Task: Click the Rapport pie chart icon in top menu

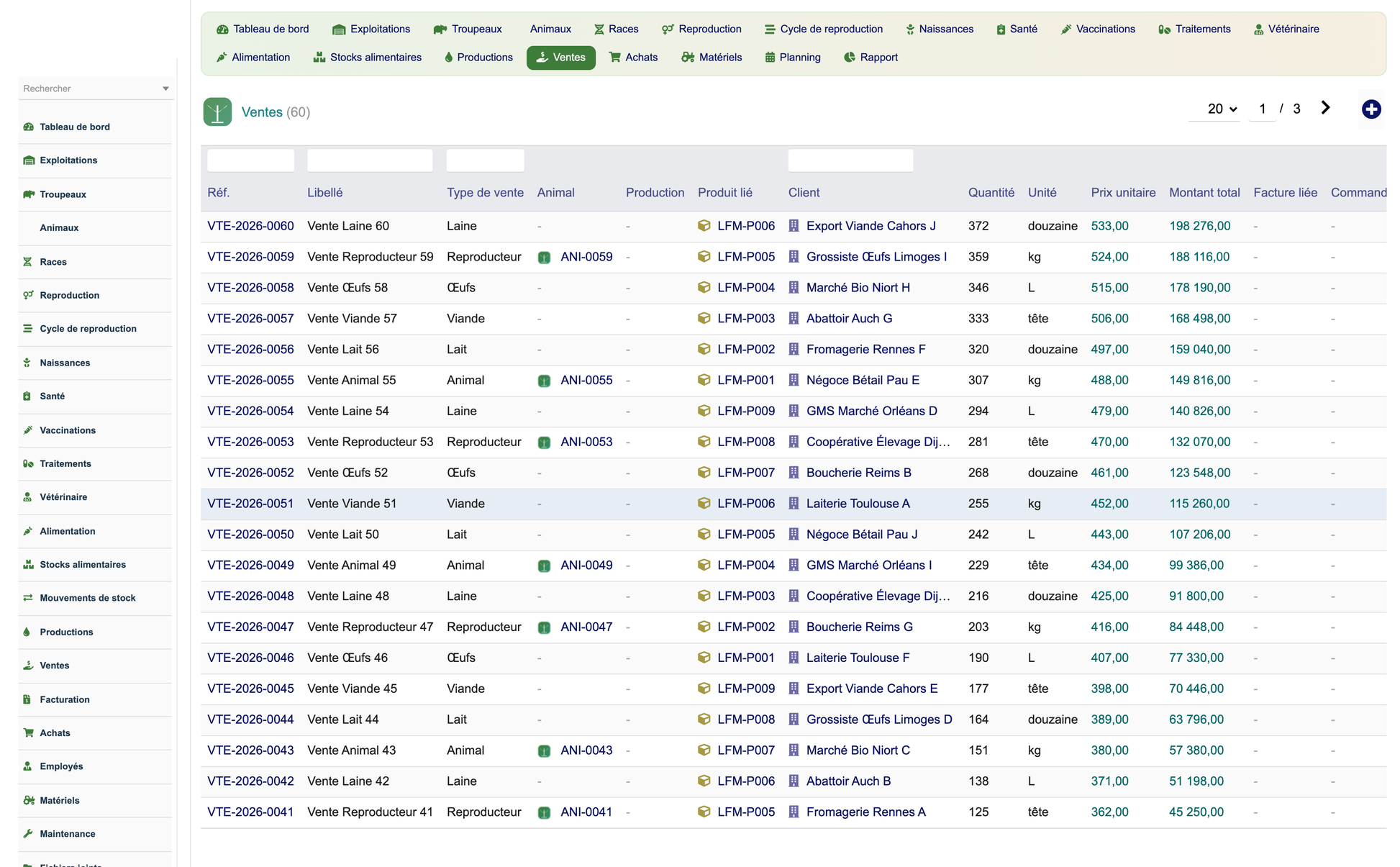Action: click(850, 58)
